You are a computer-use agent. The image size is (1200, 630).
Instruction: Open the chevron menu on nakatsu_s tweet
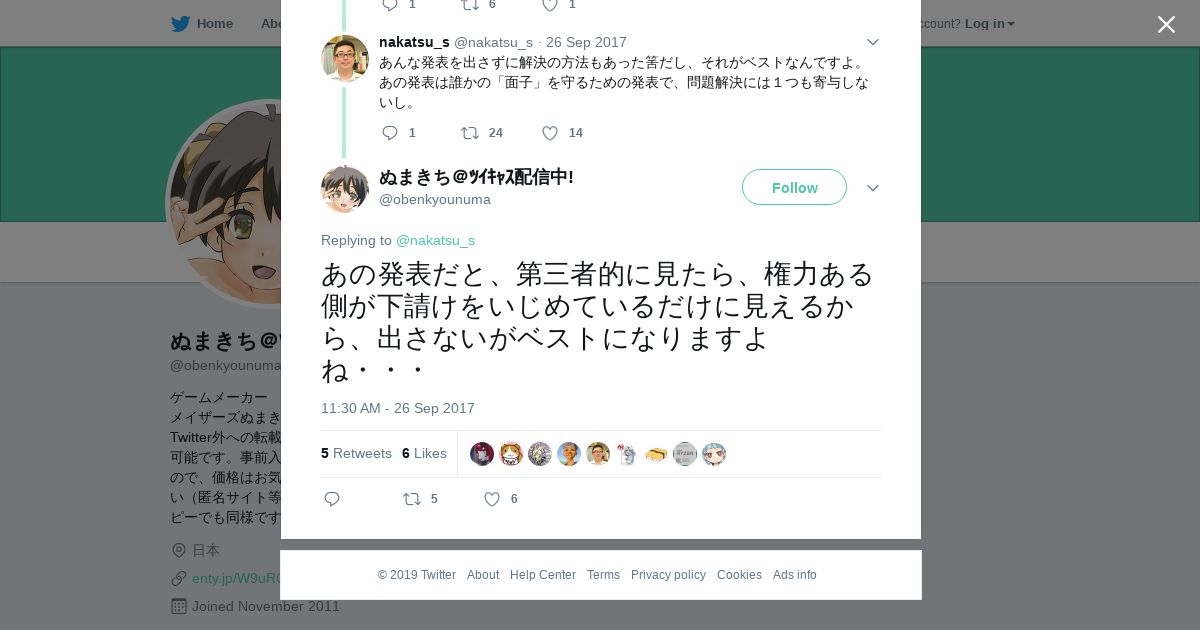pyautogui.click(x=872, y=42)
